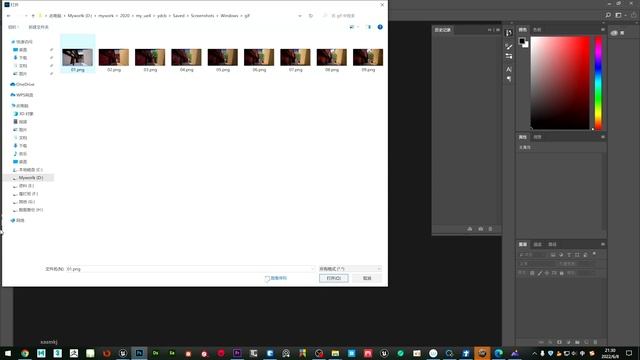Open the address path history dropdown
The width and height of the screenshot is (640, 360).
(x=300, y=16)
